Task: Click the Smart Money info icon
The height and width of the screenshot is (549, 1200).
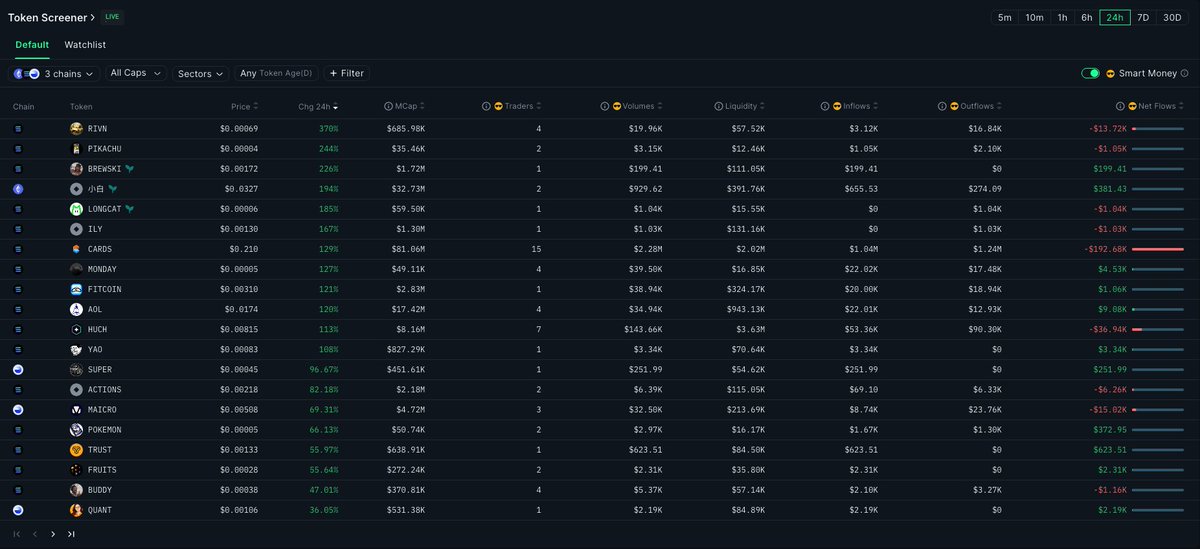Action: coord(1185,73)
